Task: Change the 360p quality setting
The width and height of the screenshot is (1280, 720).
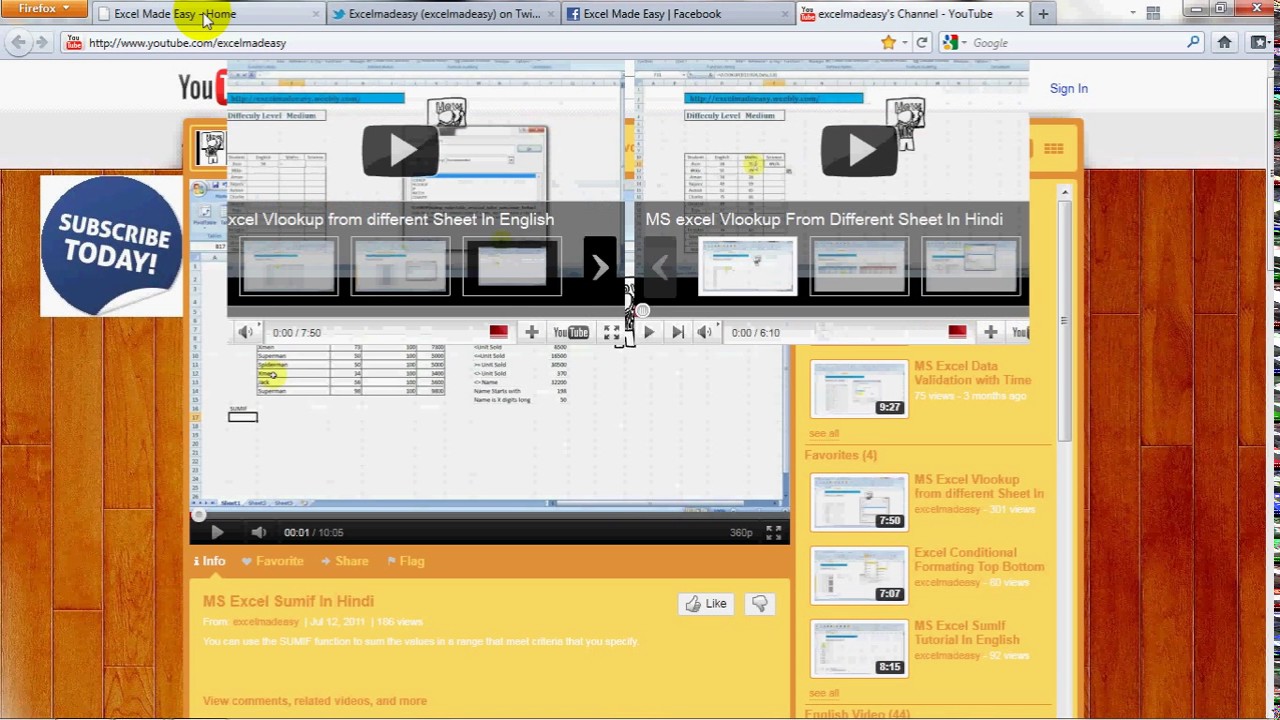Action: [x=741, y=533]
